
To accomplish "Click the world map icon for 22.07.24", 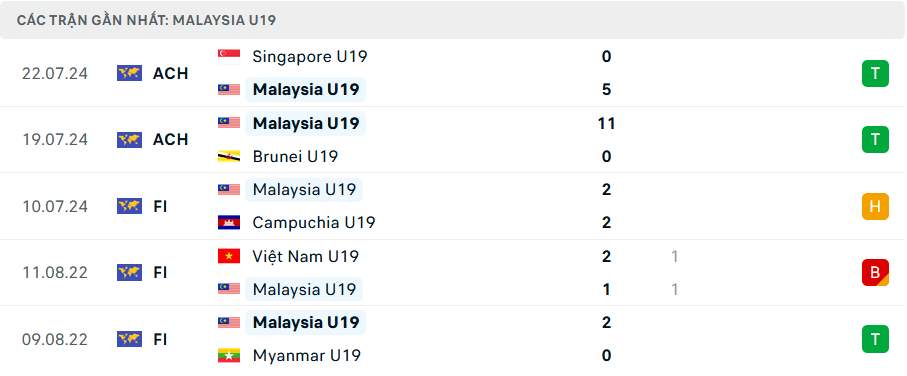I will (130, 73).
